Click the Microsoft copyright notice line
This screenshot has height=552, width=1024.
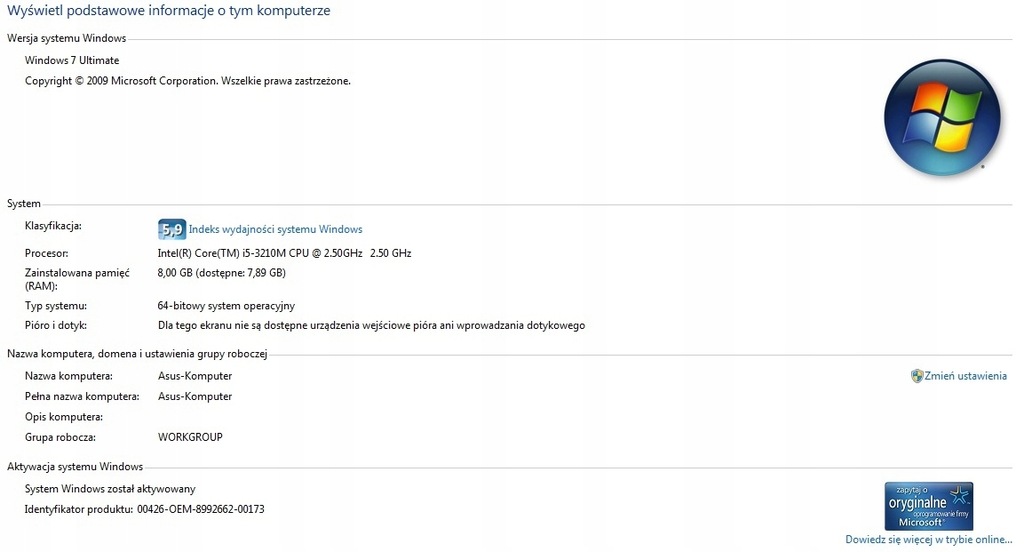(187, 81)
